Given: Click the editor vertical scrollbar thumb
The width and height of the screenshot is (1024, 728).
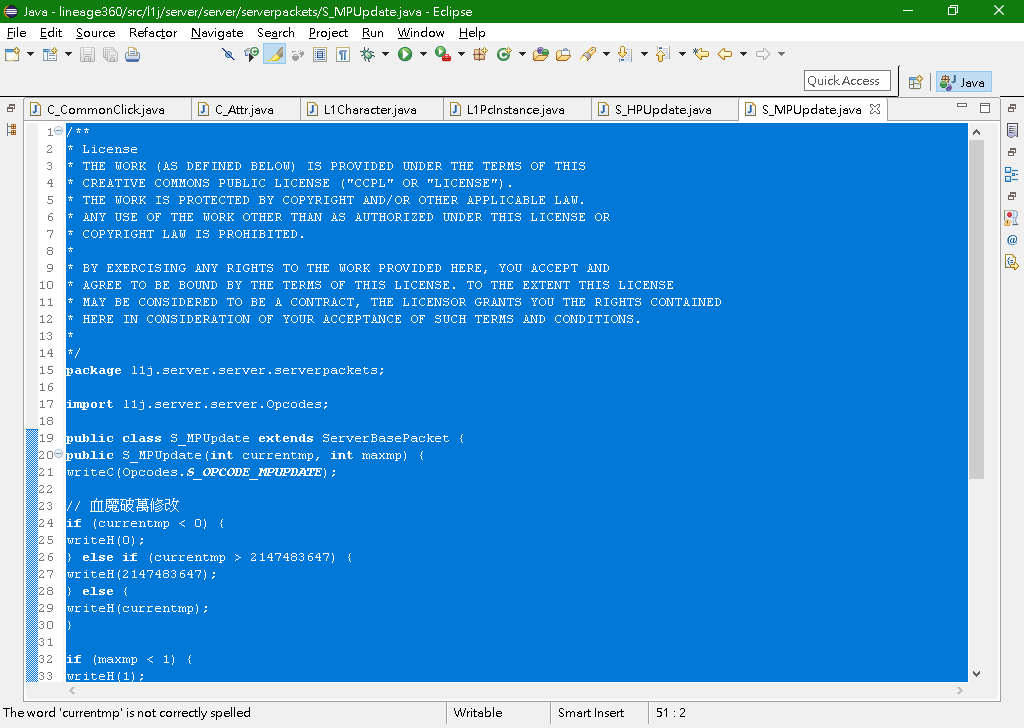Looking at the screenshot, I should pos(976,310).
